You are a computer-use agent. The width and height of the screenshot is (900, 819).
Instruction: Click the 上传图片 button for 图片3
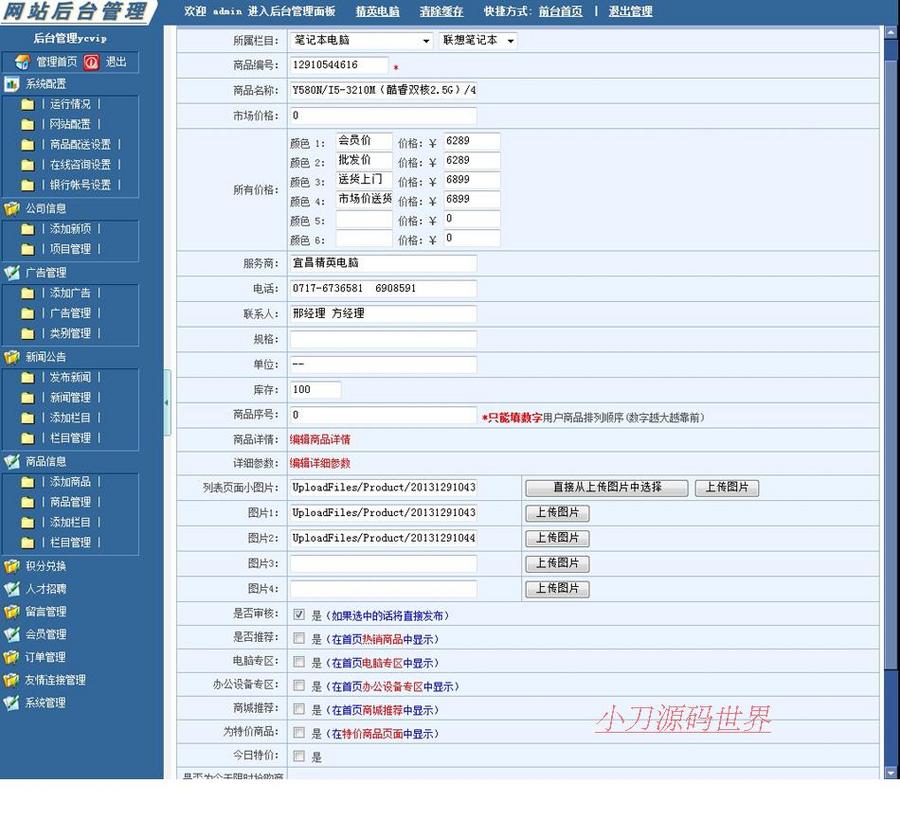556,563
